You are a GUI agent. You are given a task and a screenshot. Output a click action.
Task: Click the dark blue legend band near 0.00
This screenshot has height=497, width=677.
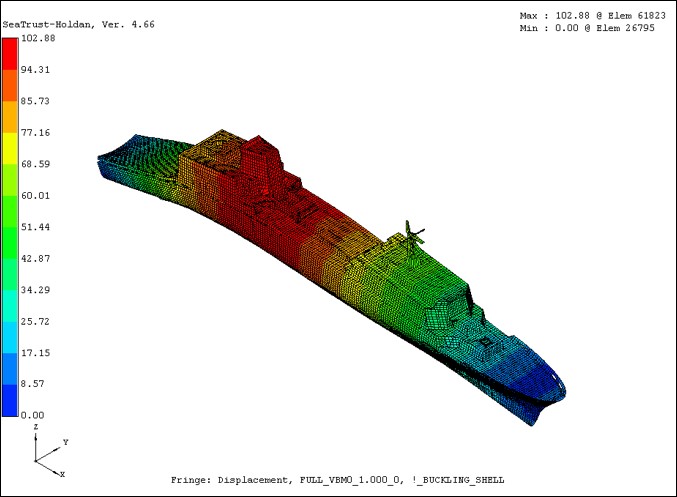(10, 400)
